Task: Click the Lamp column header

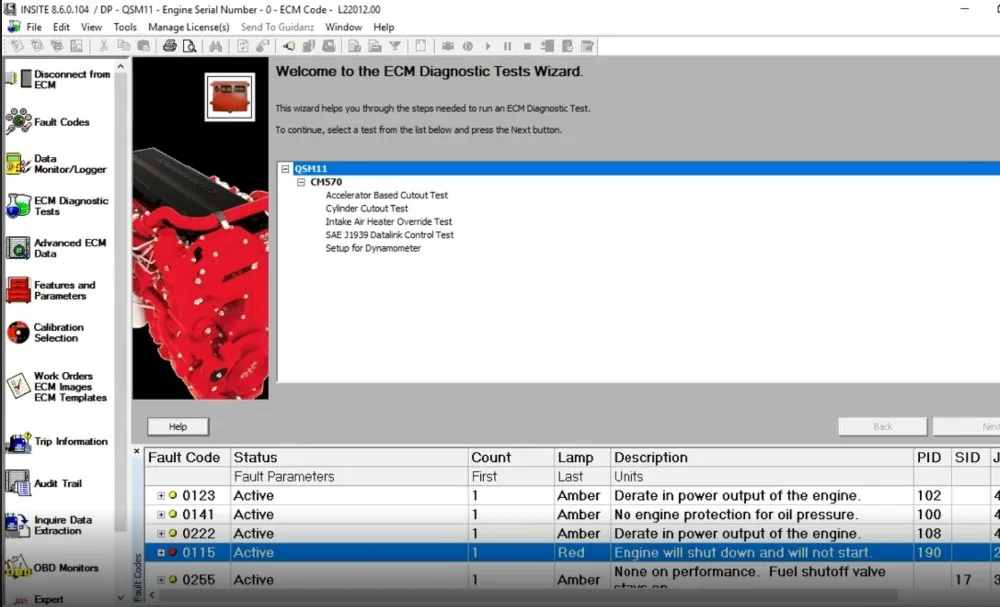Action: point(582,457)
